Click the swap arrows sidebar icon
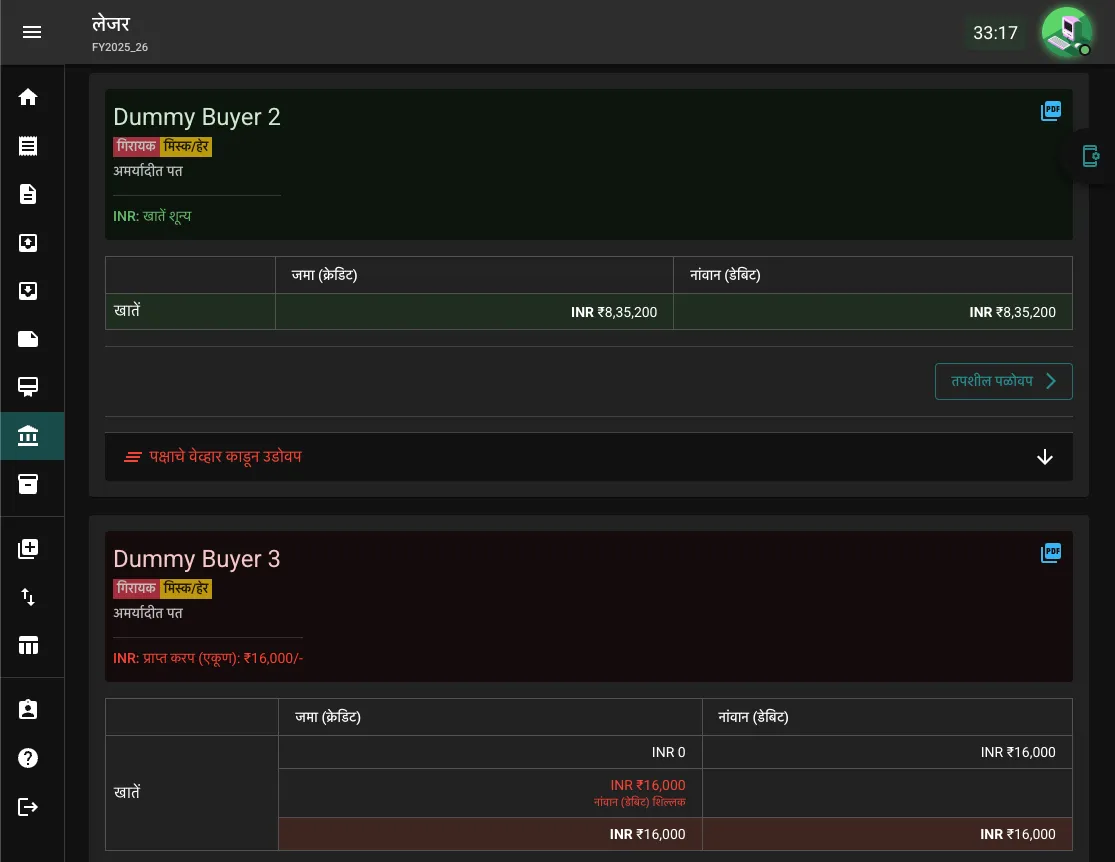 point(28,597)
